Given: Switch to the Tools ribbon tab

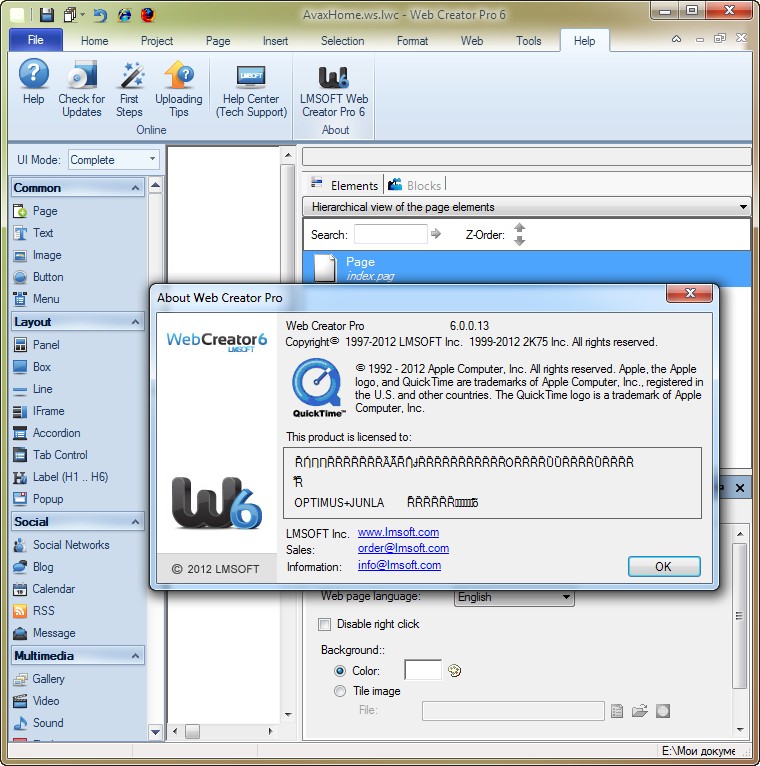Looking at the screenshot, I should (528, 41).
